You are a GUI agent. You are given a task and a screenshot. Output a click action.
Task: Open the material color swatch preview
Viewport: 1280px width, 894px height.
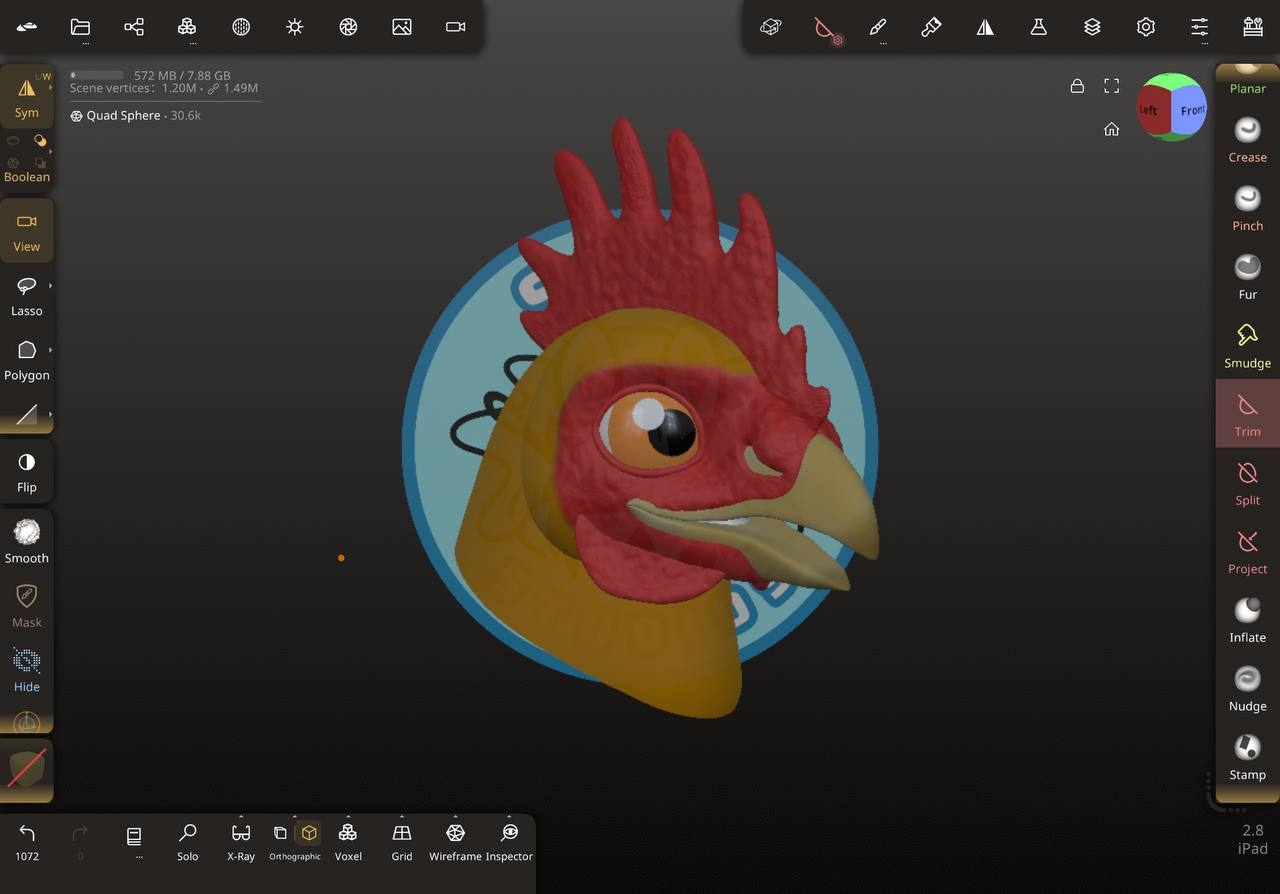point(27,769)
